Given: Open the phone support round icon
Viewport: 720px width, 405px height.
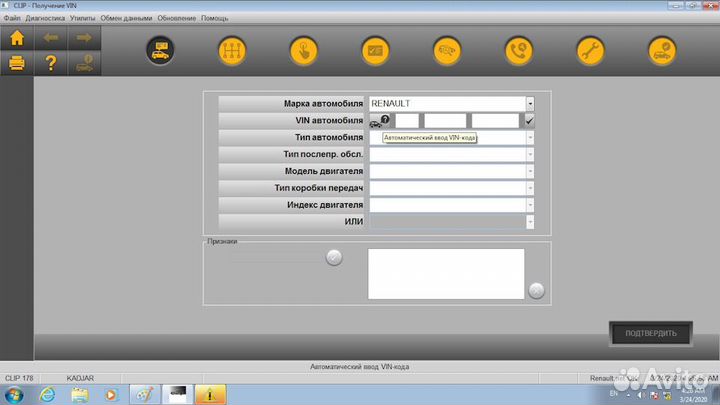Looking at the screenshot, I should 518,51.
